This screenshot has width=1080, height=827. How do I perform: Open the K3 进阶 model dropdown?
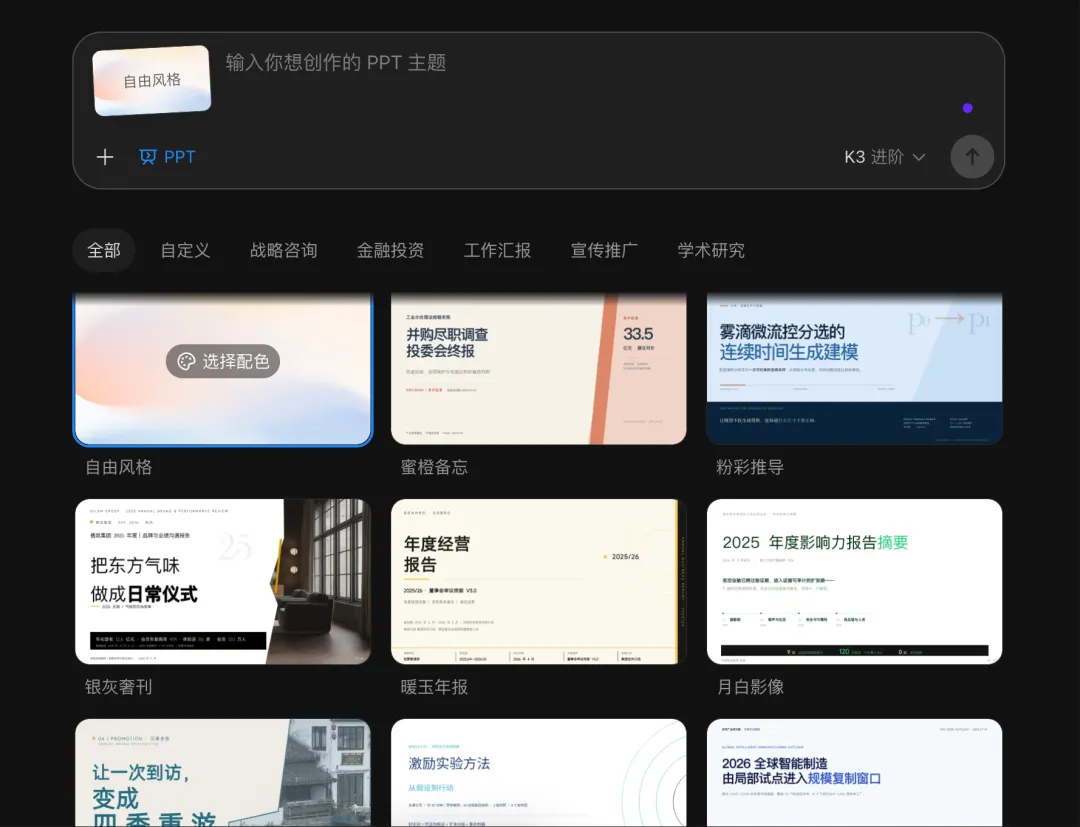pyautogui.click(x=884, y=157)
